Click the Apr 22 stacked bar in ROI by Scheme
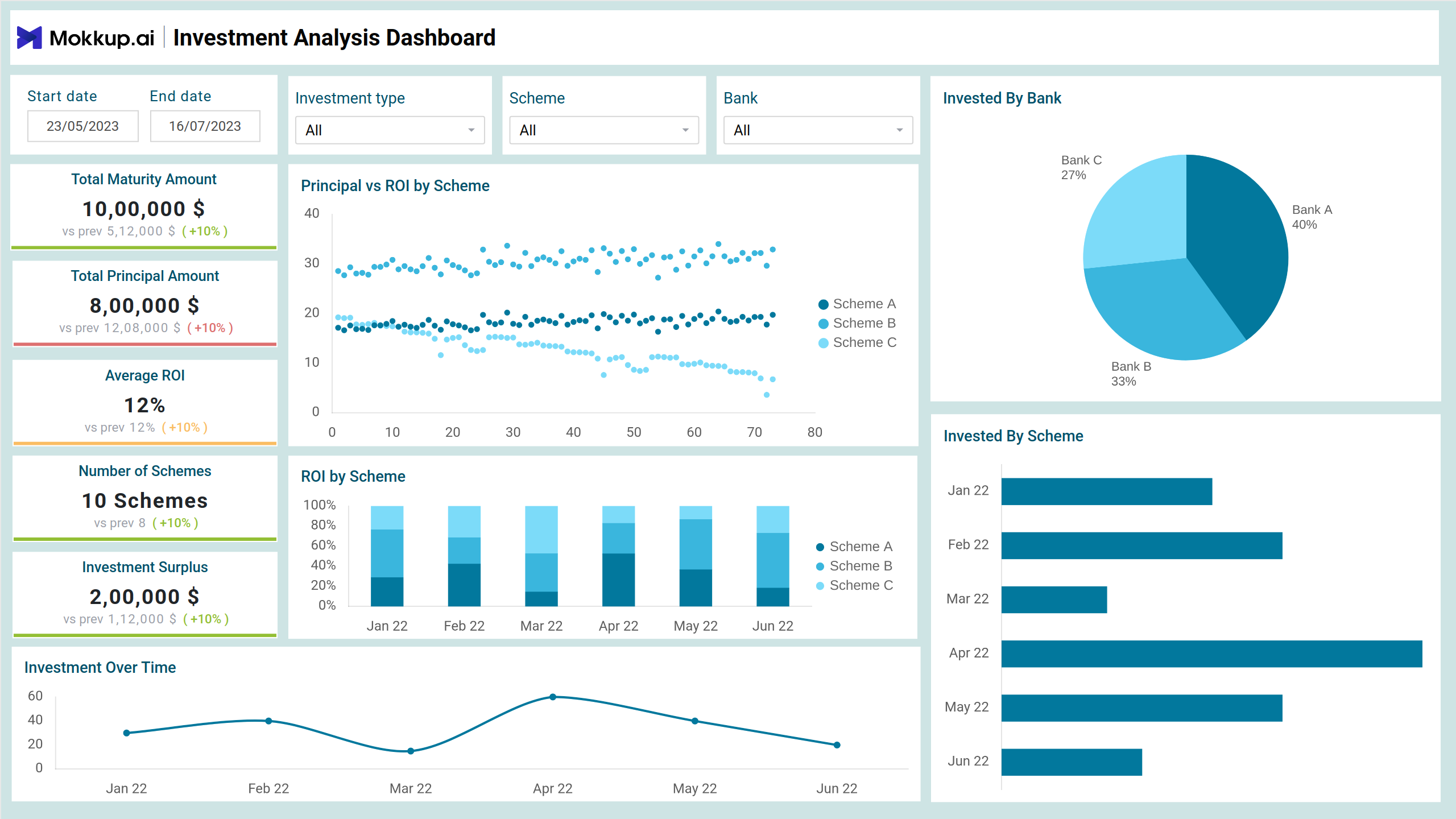 tap(619, 556)
